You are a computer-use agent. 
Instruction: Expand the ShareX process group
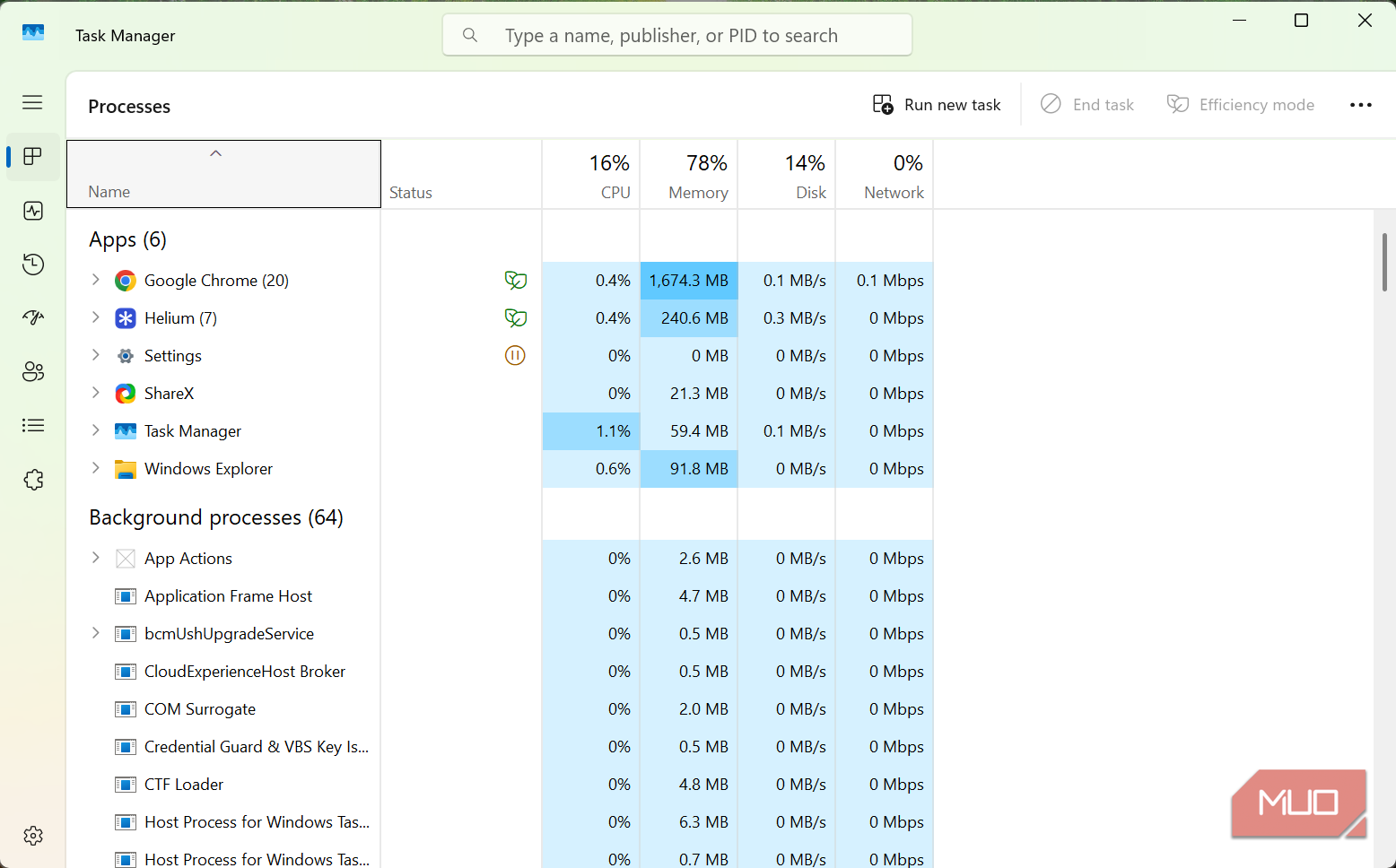click(x=96, y=393)
